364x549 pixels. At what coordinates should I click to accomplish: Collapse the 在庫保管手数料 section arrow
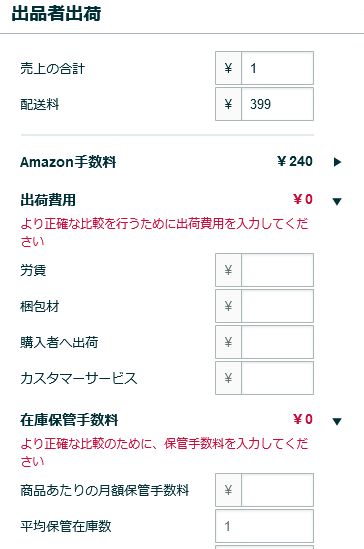337,421
